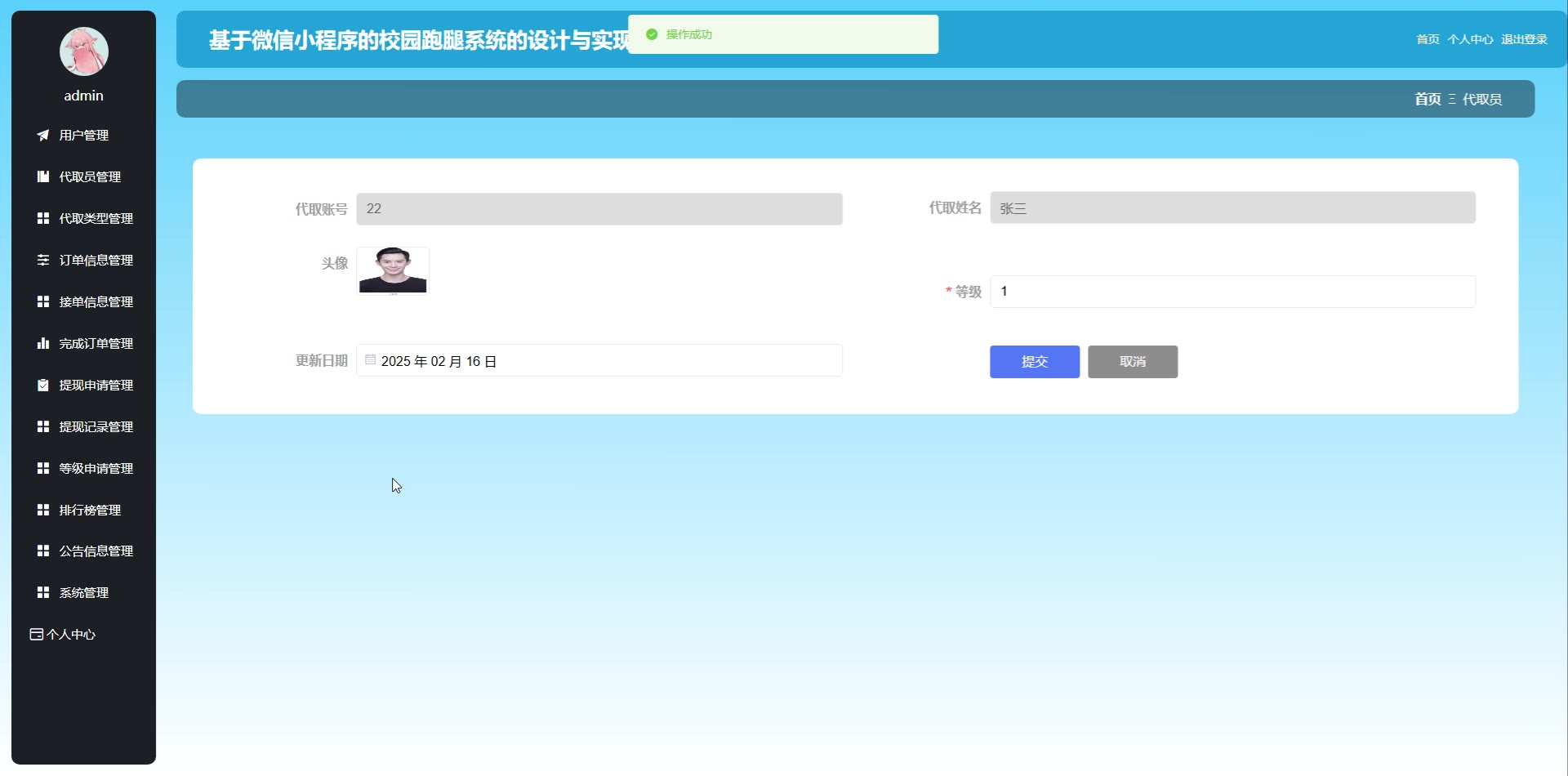The height and width of the screenshot is (776, 1568).
Task: Click 首页 in the breadcrumb bar
Action: 1428,99
